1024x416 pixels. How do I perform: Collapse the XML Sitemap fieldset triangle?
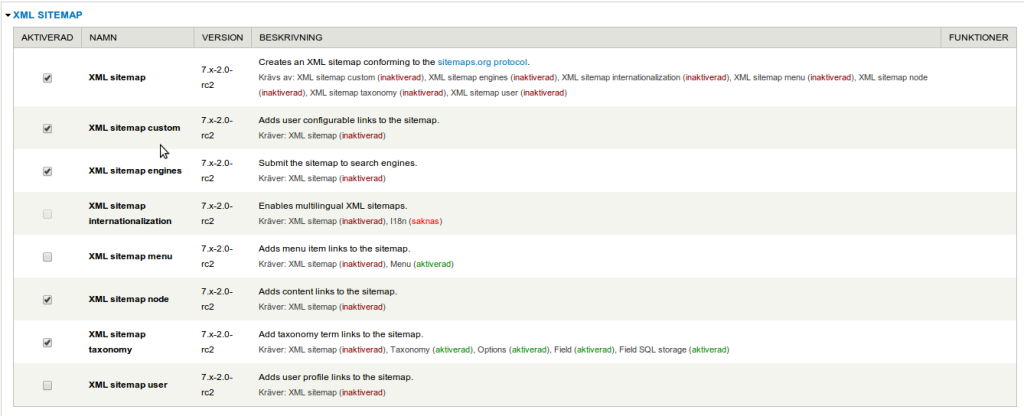click(8, 16)
